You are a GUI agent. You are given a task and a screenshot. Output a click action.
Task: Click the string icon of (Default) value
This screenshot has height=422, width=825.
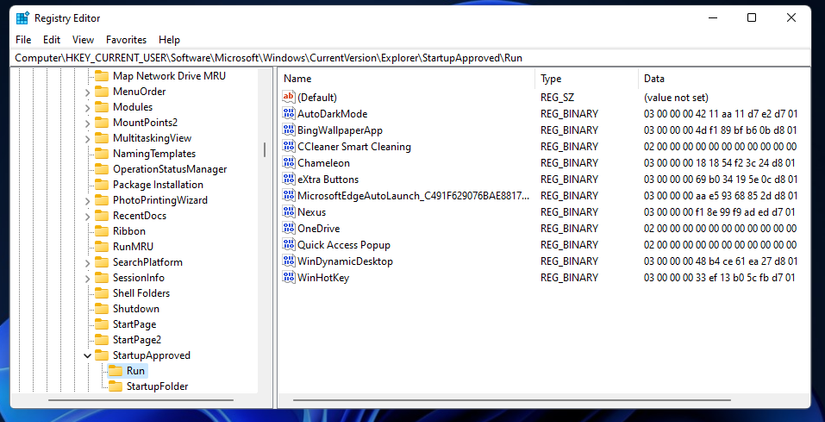click(289, 97)
